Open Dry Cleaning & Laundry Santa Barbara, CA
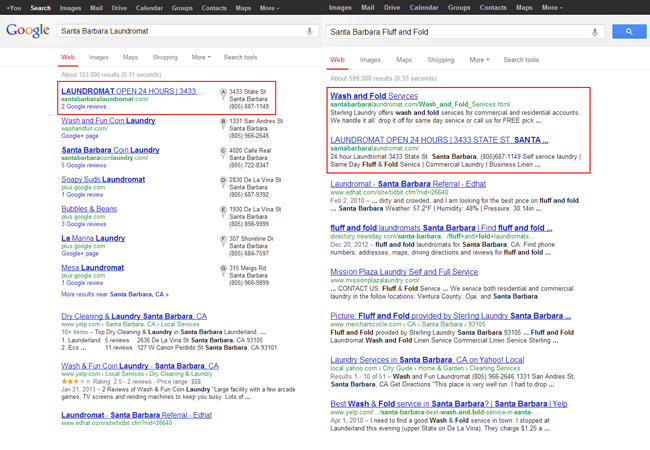This screenshot has width=650, height=450. coord(134,316)
